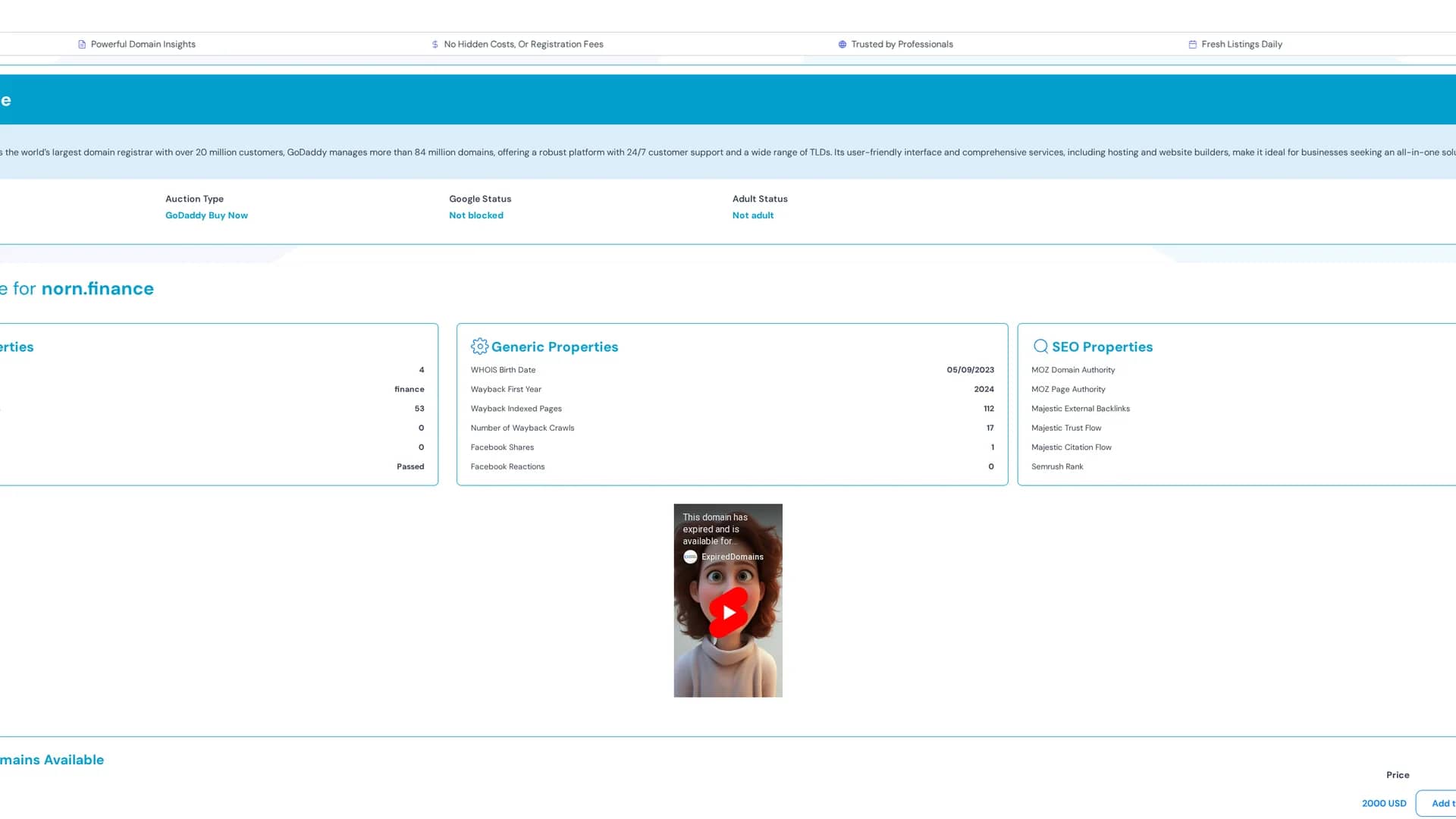This screenshot has width=1456, height=819.
Task: Click the Domains Available section heading
Action: 52,760
